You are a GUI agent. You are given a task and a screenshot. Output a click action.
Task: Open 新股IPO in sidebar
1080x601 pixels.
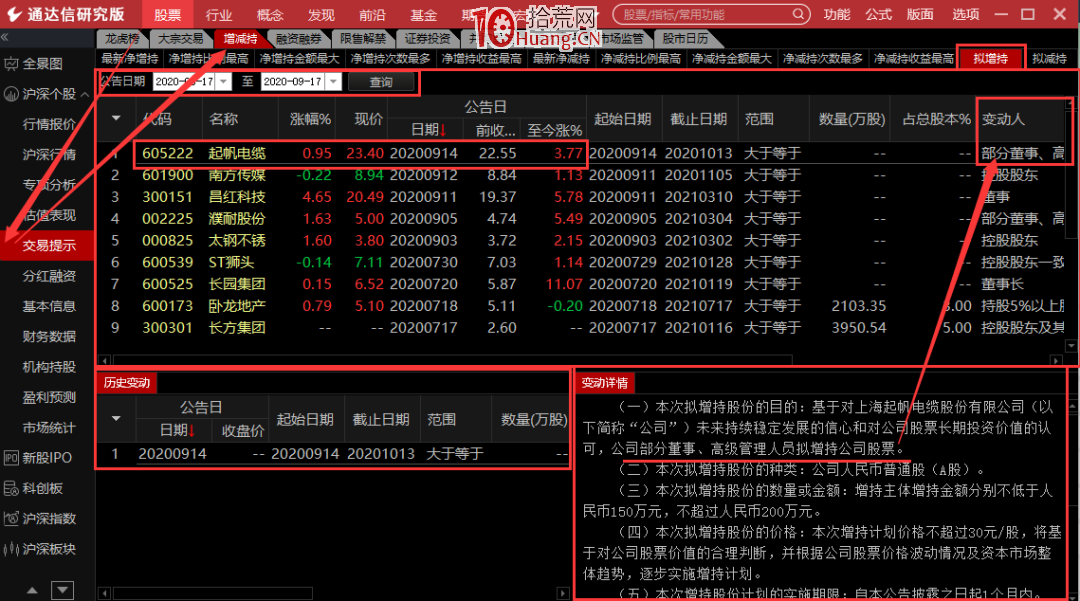tap(38, 458)
